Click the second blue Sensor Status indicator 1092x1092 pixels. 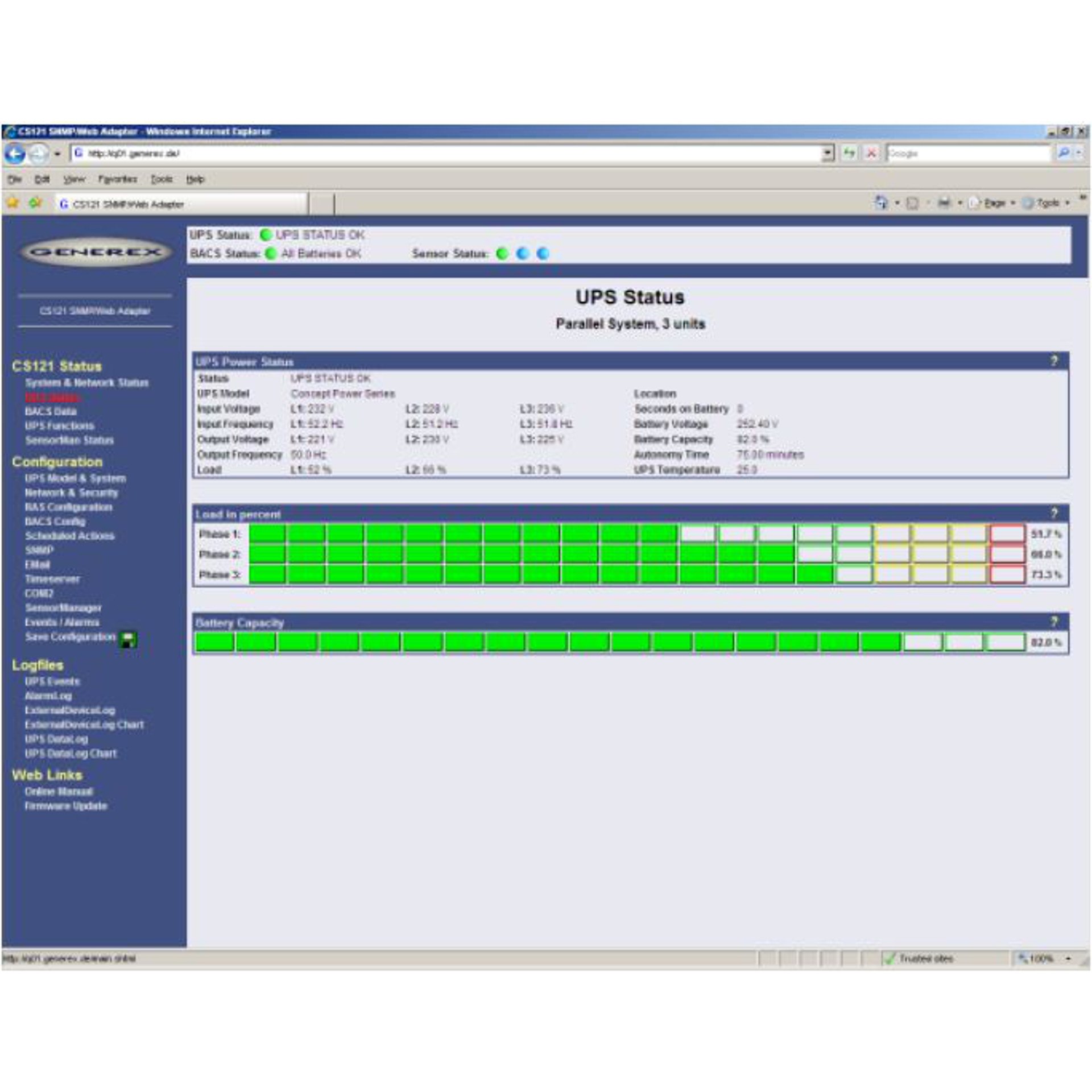click(543, 254)
